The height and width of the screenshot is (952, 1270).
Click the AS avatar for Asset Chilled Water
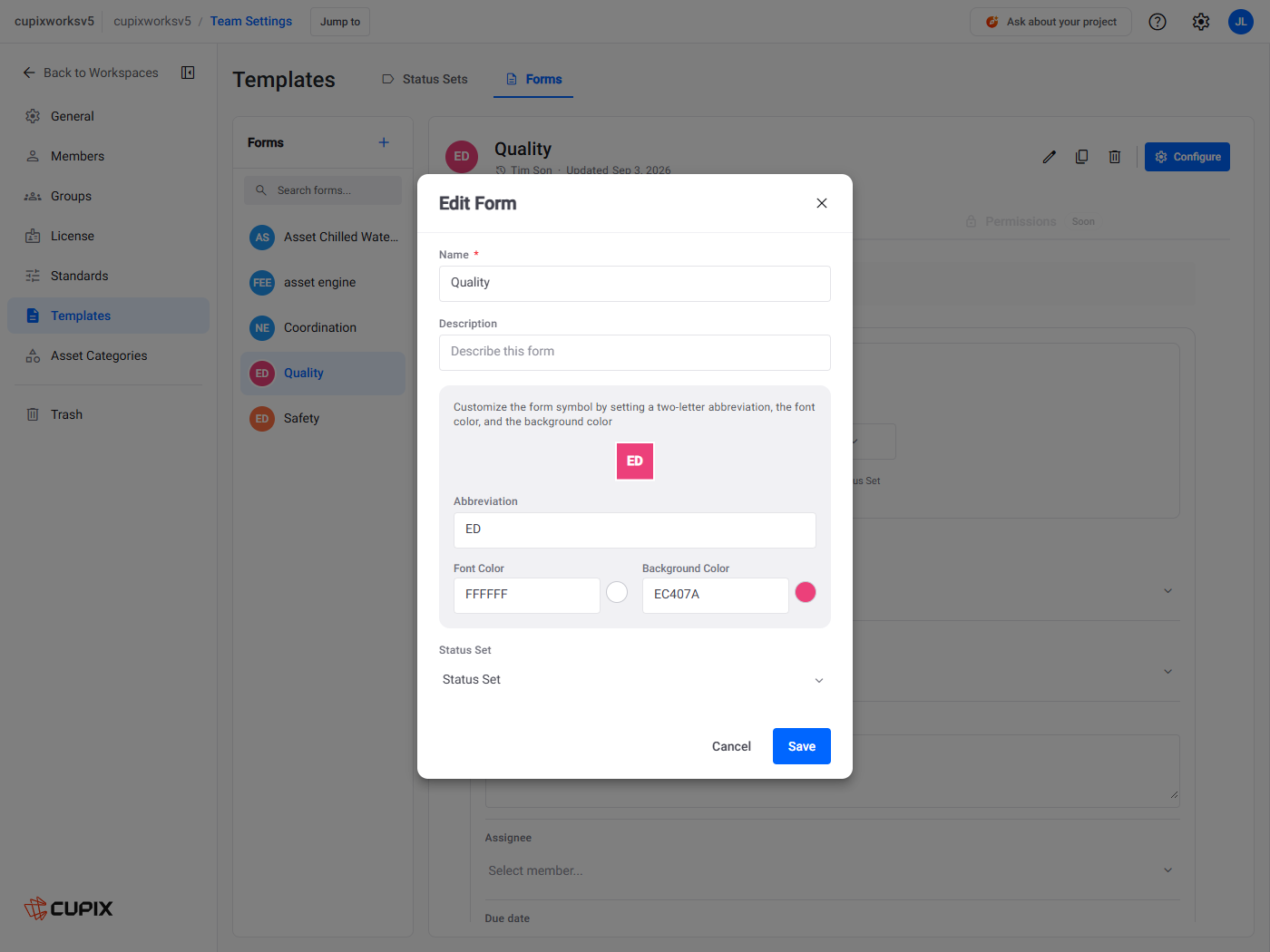click(x=262, y=238)
